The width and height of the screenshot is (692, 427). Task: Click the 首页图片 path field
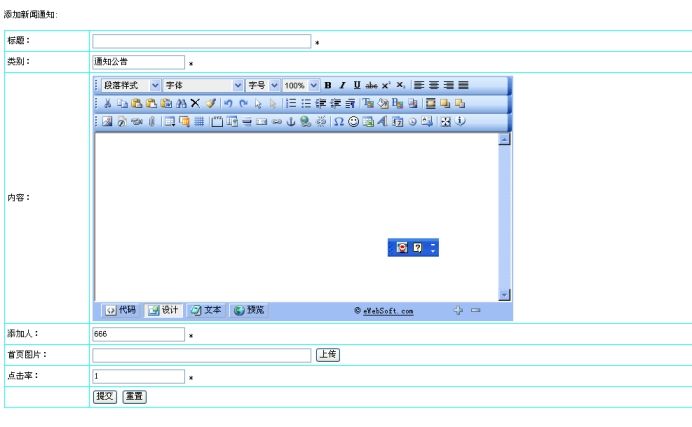click(x=201, y=355)
